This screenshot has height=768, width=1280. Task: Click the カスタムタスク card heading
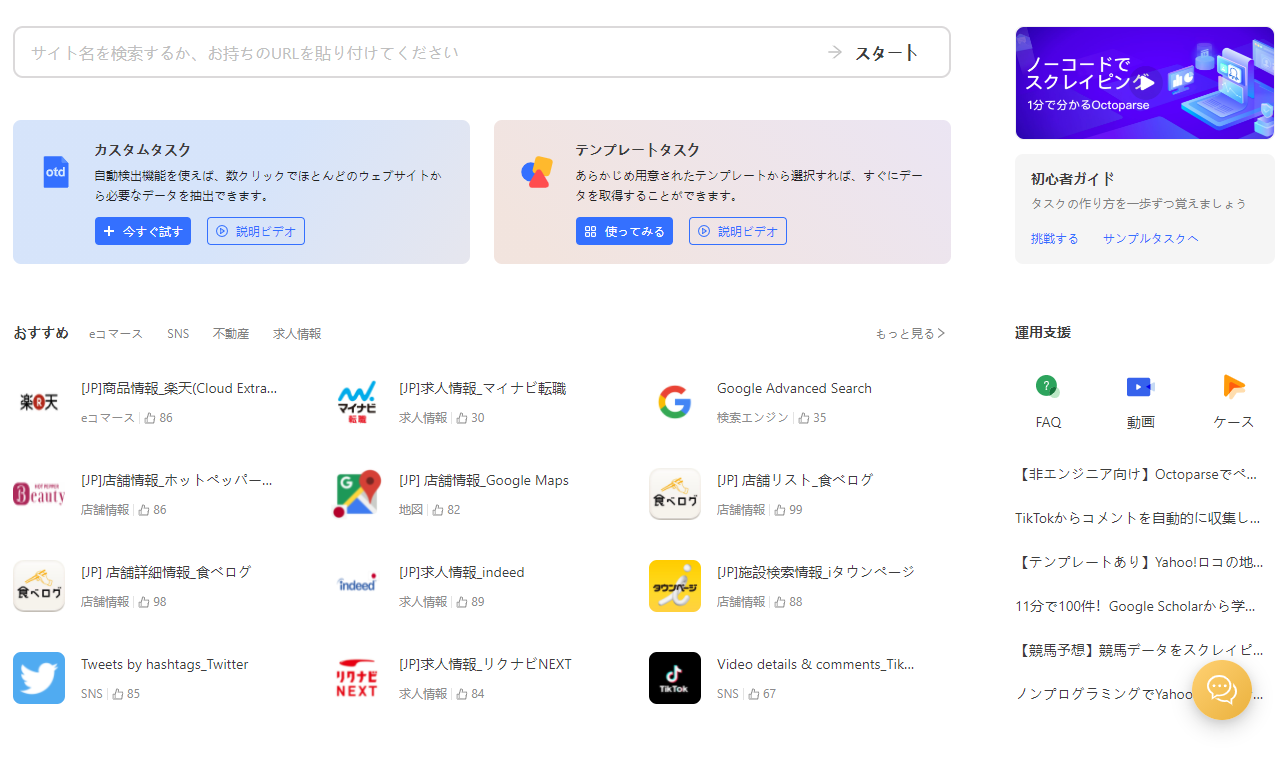[143, 150]
